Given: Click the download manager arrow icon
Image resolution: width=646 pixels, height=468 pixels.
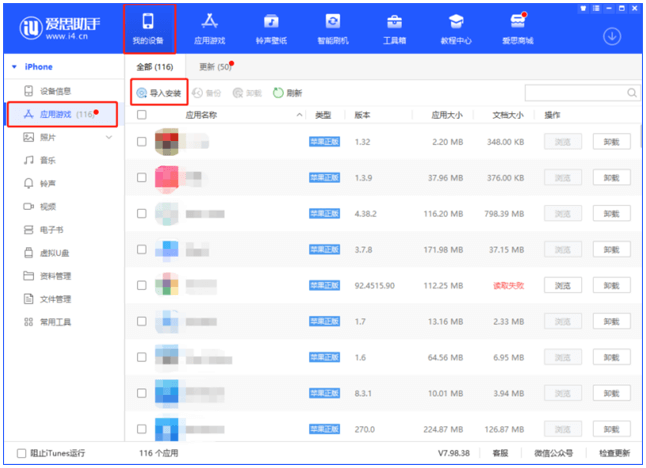Looking at the screenshot, I should point(612,36).
